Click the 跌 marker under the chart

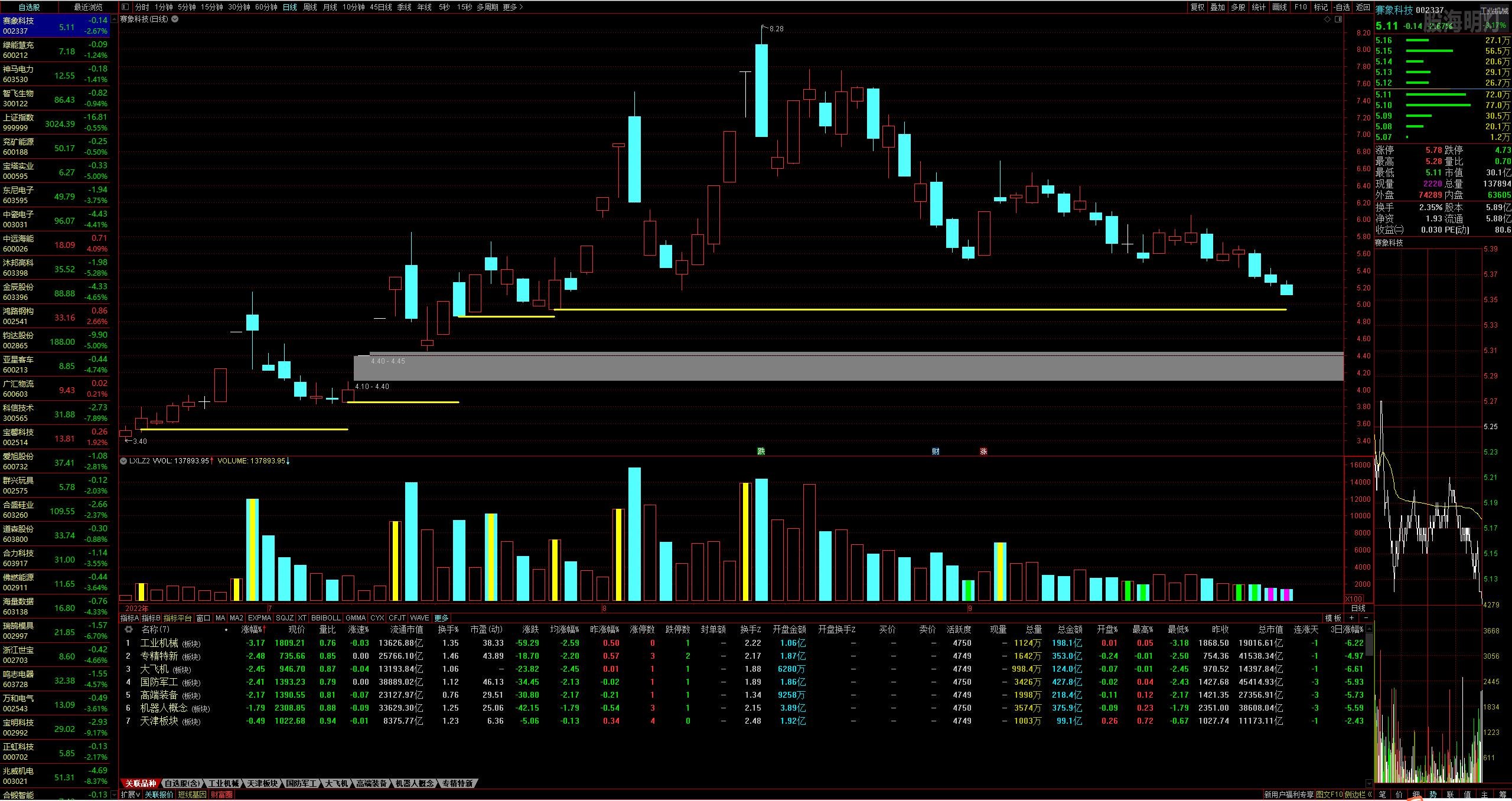[761, 451]
